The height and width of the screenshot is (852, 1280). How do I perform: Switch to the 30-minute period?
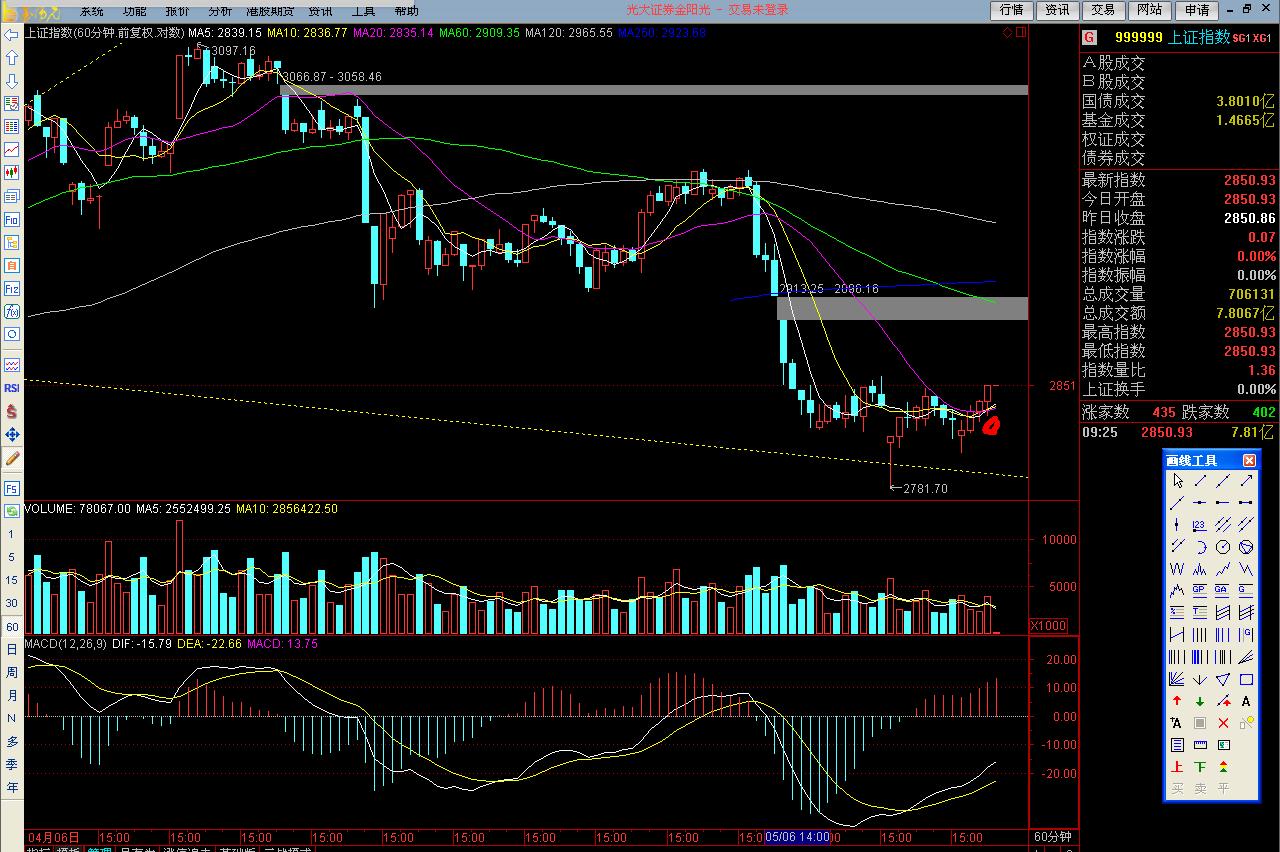[12, 603]
